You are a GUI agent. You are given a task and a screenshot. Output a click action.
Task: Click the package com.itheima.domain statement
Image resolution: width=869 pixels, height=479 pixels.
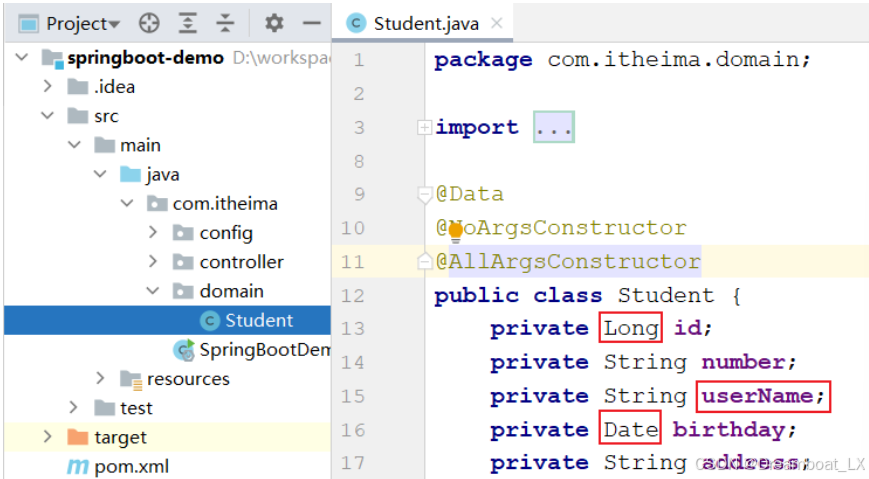(x=622, y=59)
